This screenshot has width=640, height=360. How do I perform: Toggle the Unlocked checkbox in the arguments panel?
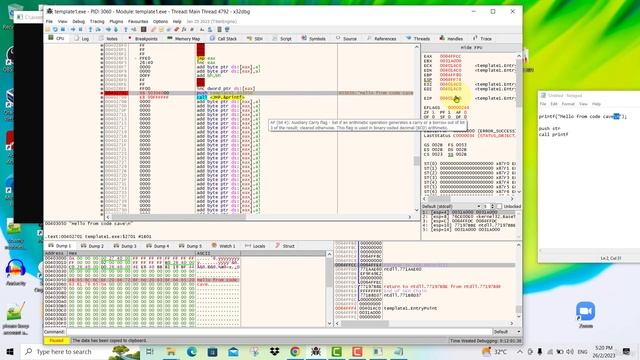coord(499,207)
